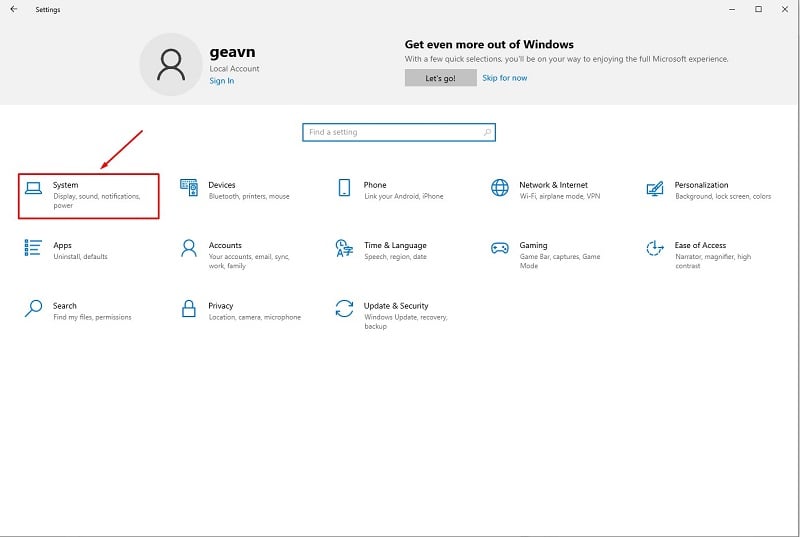Click 'Location, camera, microphone' description
Screen dimensions: 800x537
pyautogui.click(x=255, y=317)
